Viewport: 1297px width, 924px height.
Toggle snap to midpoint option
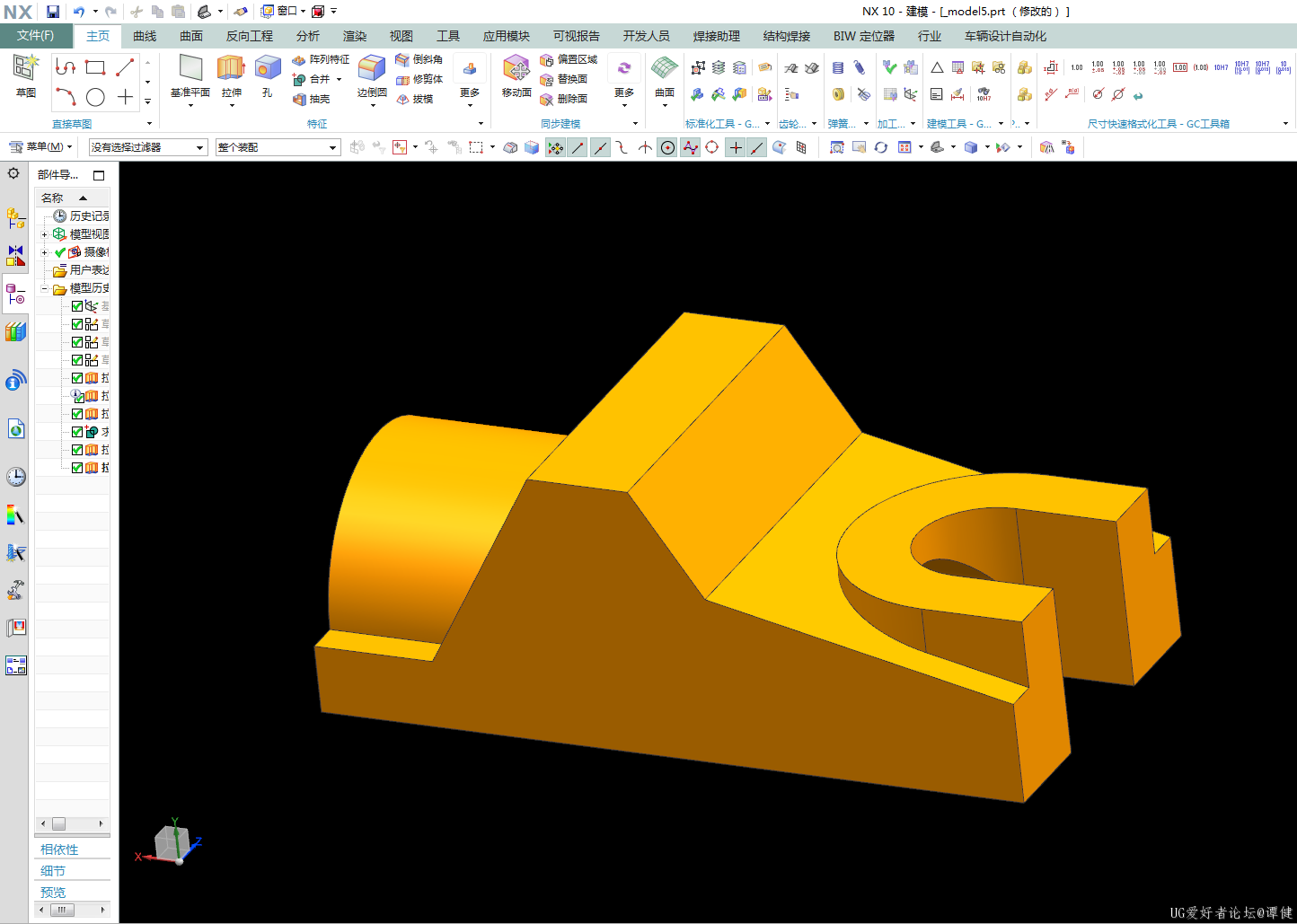600,147
